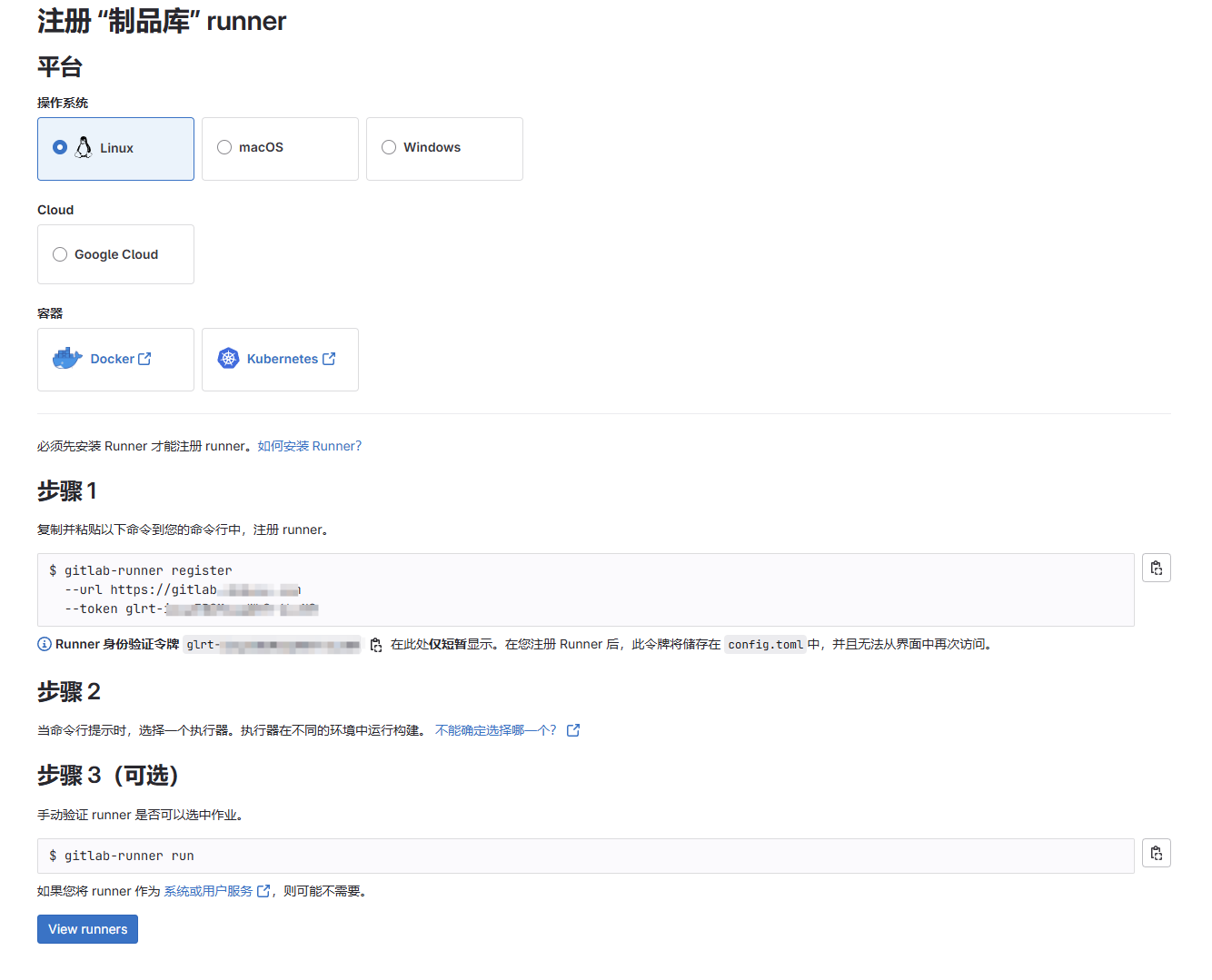1212x980 pixels.
Task: Click the 步骤 2 heading
Action: pos(69,692)
